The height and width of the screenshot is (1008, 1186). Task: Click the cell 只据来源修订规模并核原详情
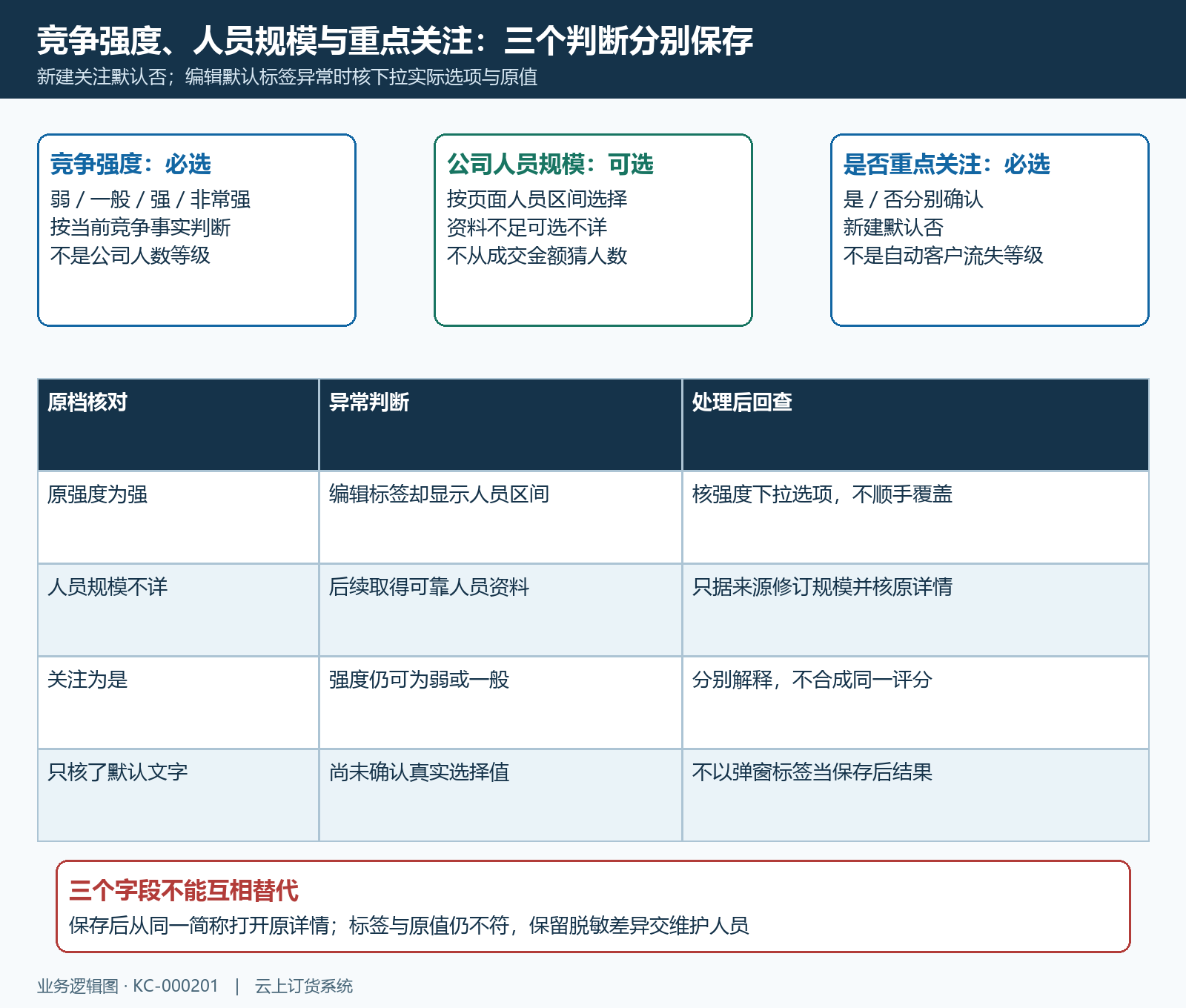[x=916, y=610]
